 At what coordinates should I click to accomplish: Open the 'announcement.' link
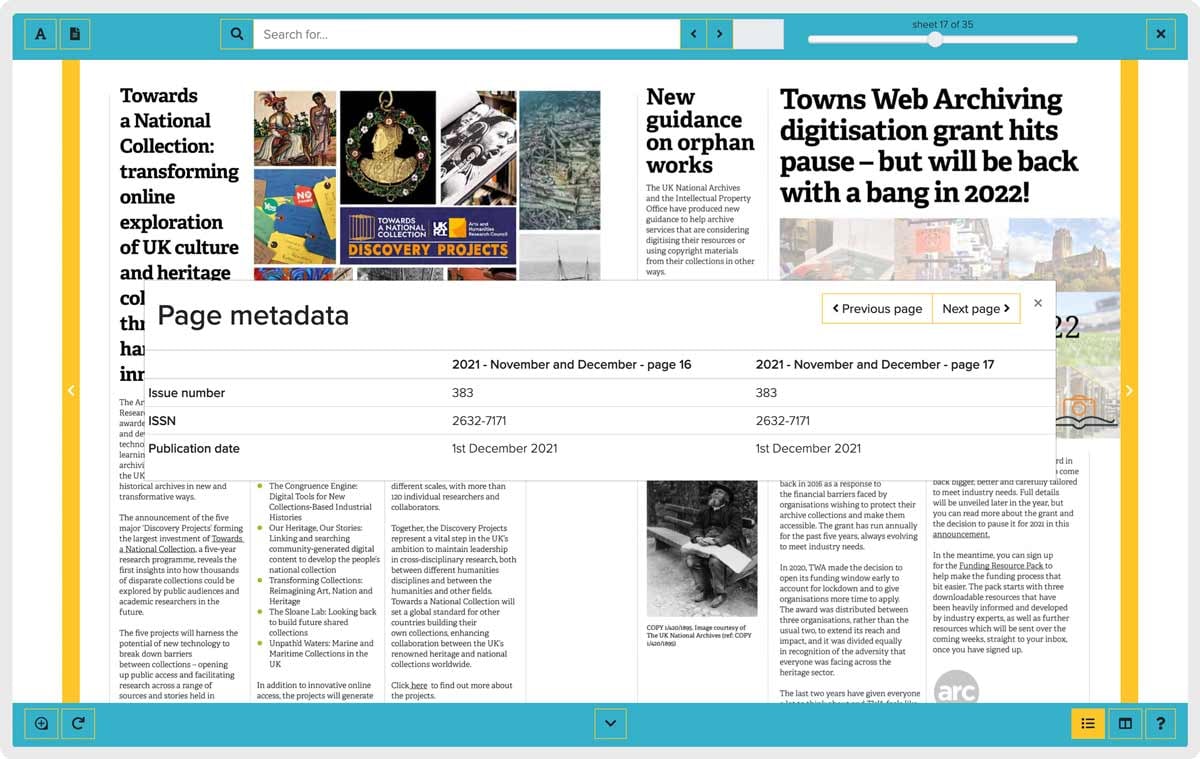pyautogui.click(x=961, y=534)
